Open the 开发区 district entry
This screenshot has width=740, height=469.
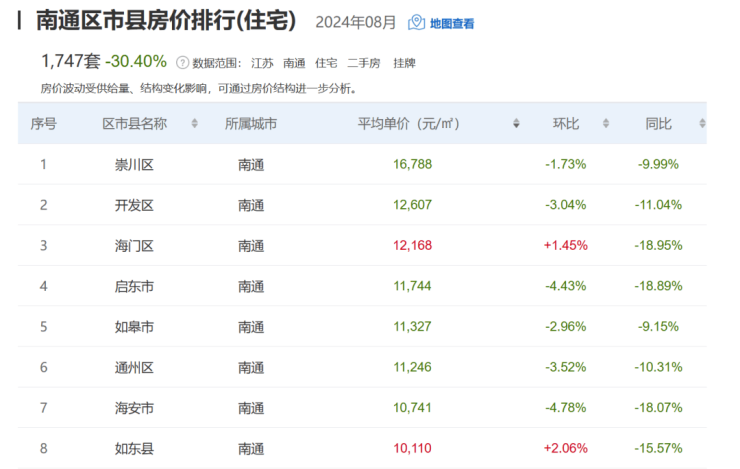click(x=135, y=205)
